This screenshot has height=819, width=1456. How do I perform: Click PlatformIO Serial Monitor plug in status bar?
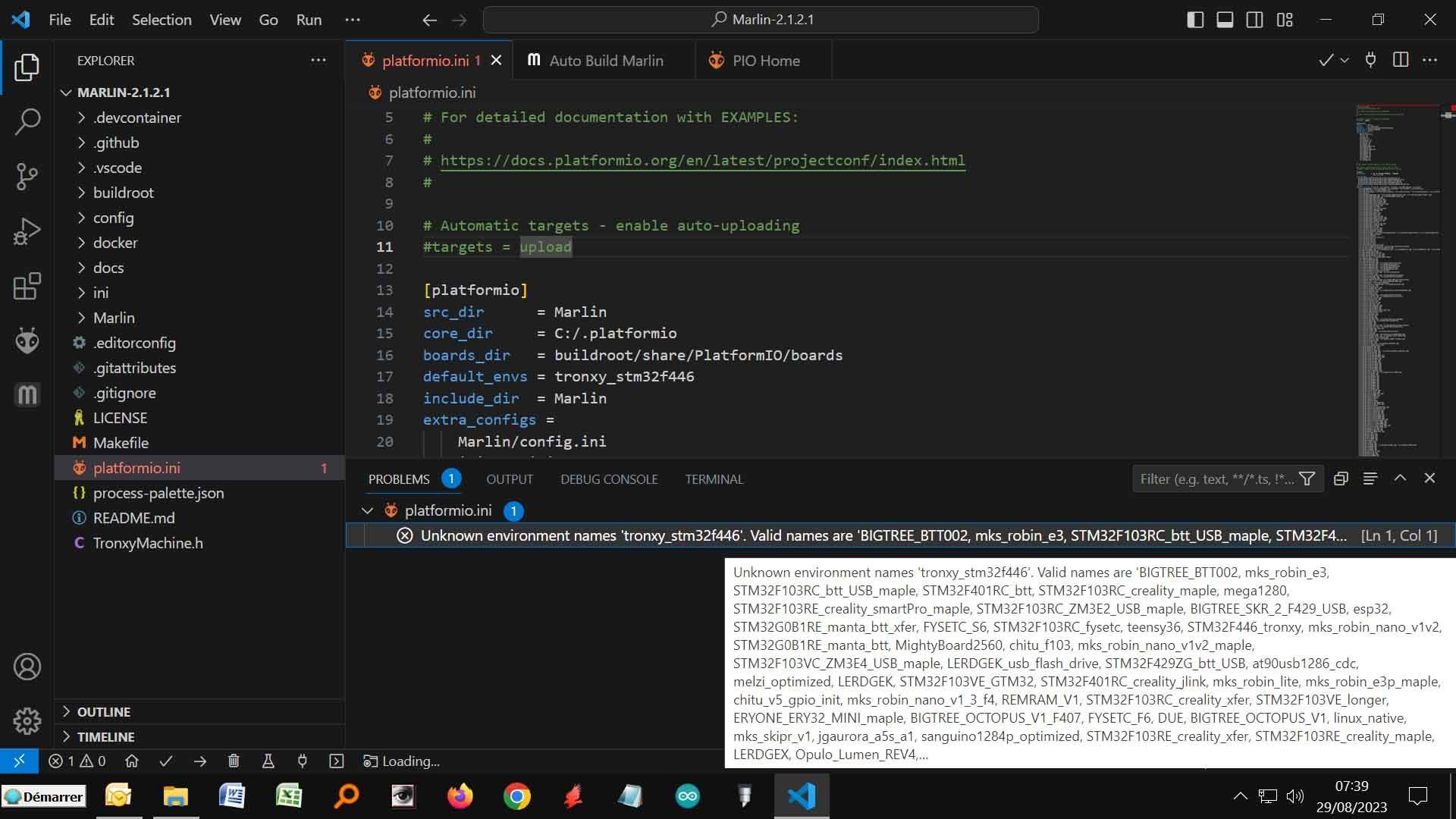point(302,761)
